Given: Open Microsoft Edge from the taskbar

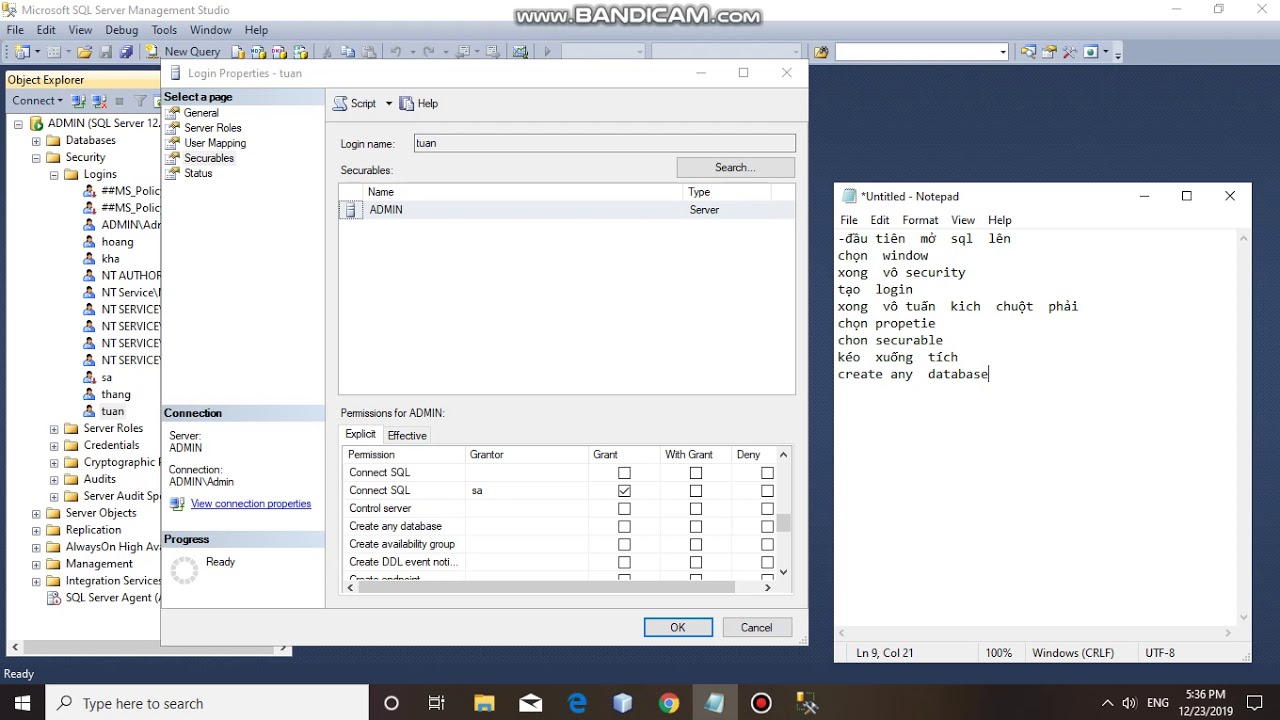Looking at the screenshot, I should (577, 703).
